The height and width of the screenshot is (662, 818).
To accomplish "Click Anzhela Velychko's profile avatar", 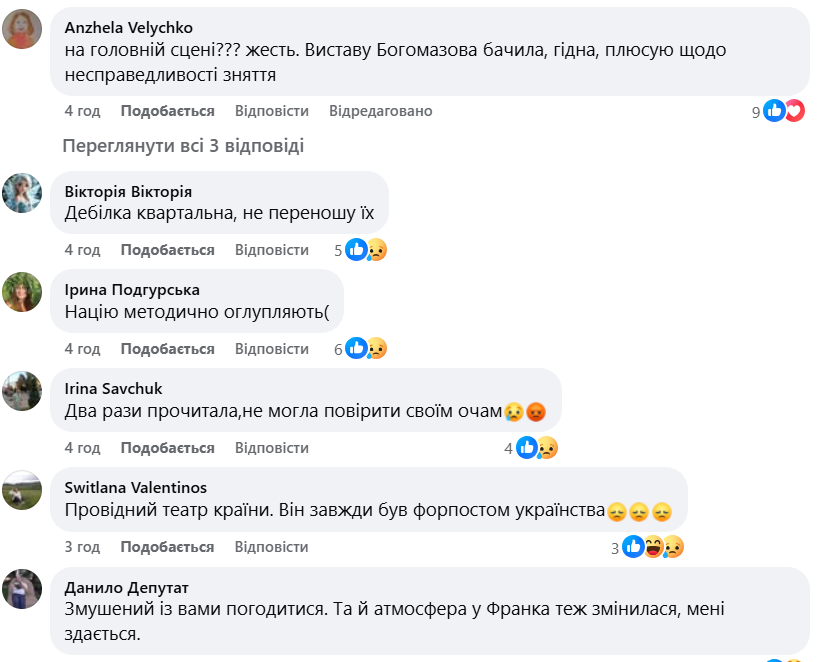I will click(22, 29).
